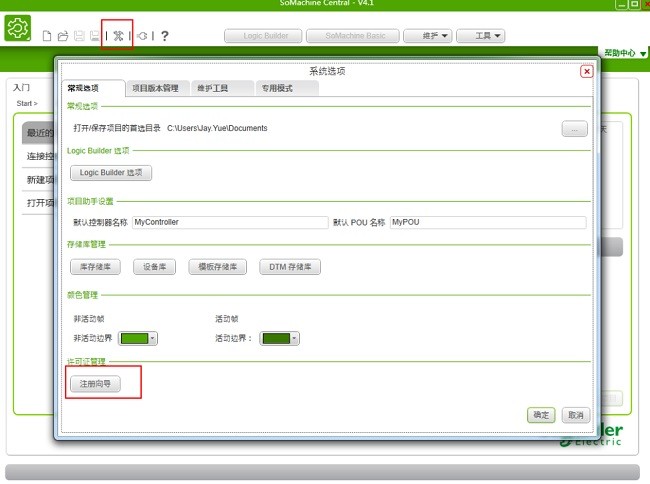Select 新建项 item in background sidebar
Screen dimensions: 650x484
pos(38,180)
